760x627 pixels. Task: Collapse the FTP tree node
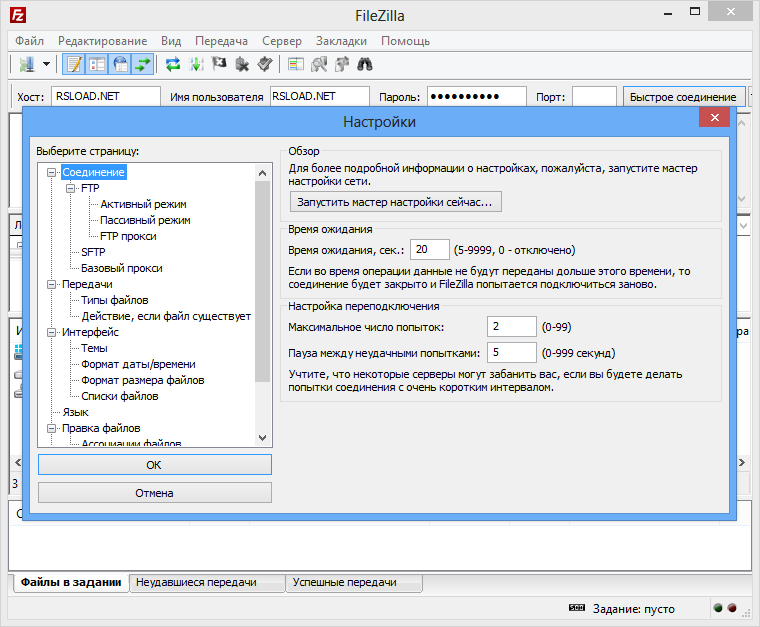[x=71, y=188]
